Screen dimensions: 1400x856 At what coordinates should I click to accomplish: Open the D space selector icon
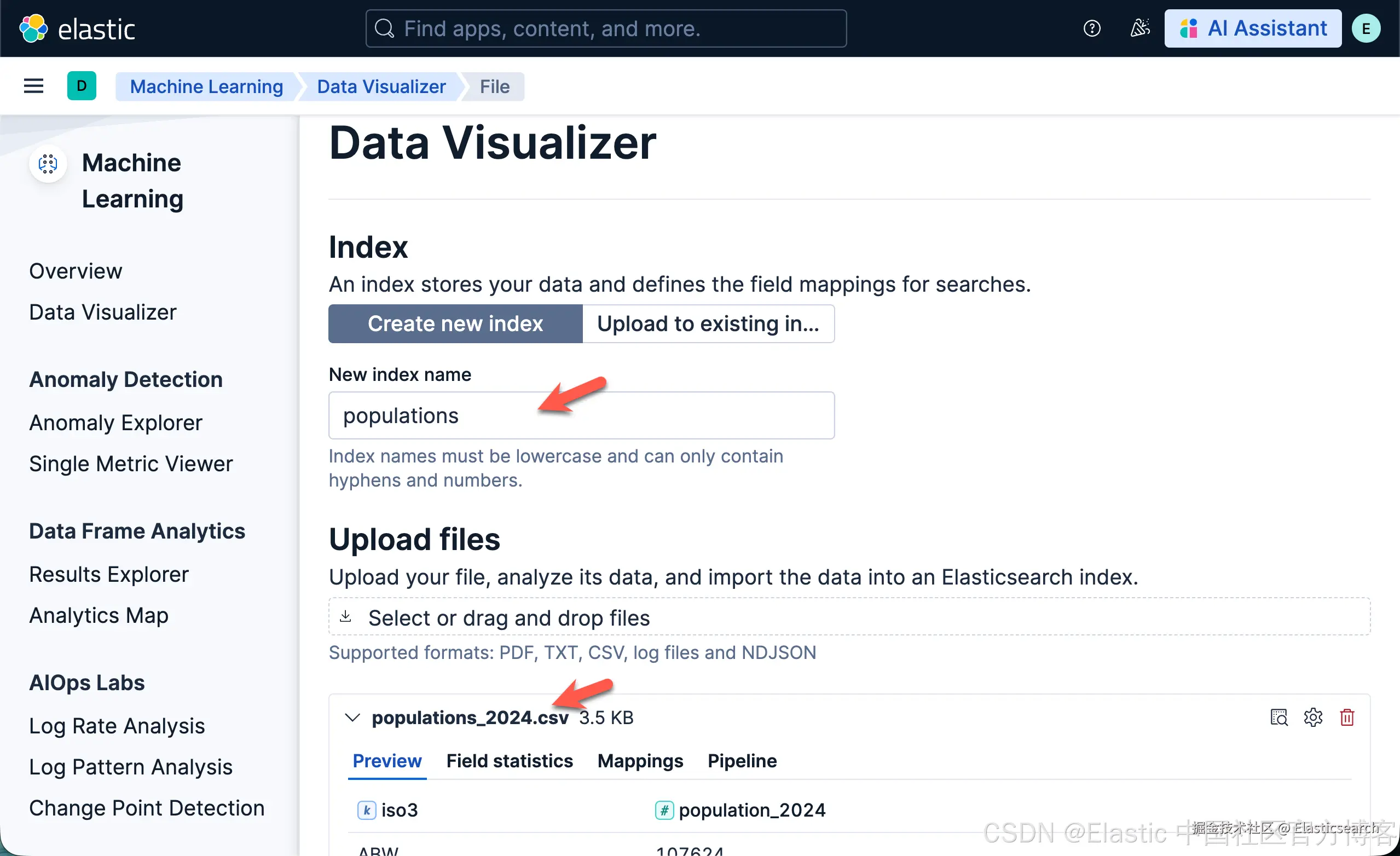(81, 86)
